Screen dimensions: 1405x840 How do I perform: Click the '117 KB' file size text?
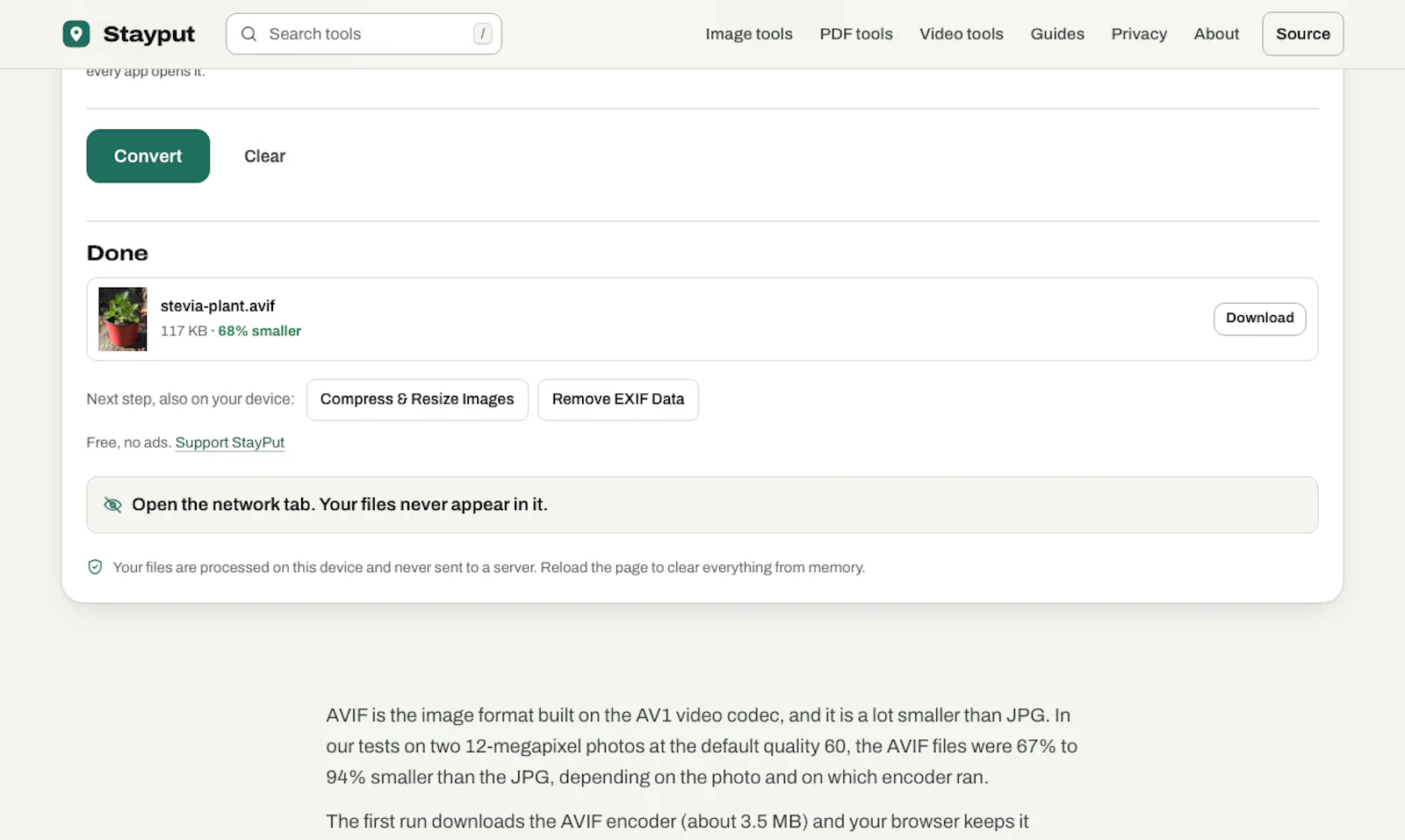click(184, 331)
